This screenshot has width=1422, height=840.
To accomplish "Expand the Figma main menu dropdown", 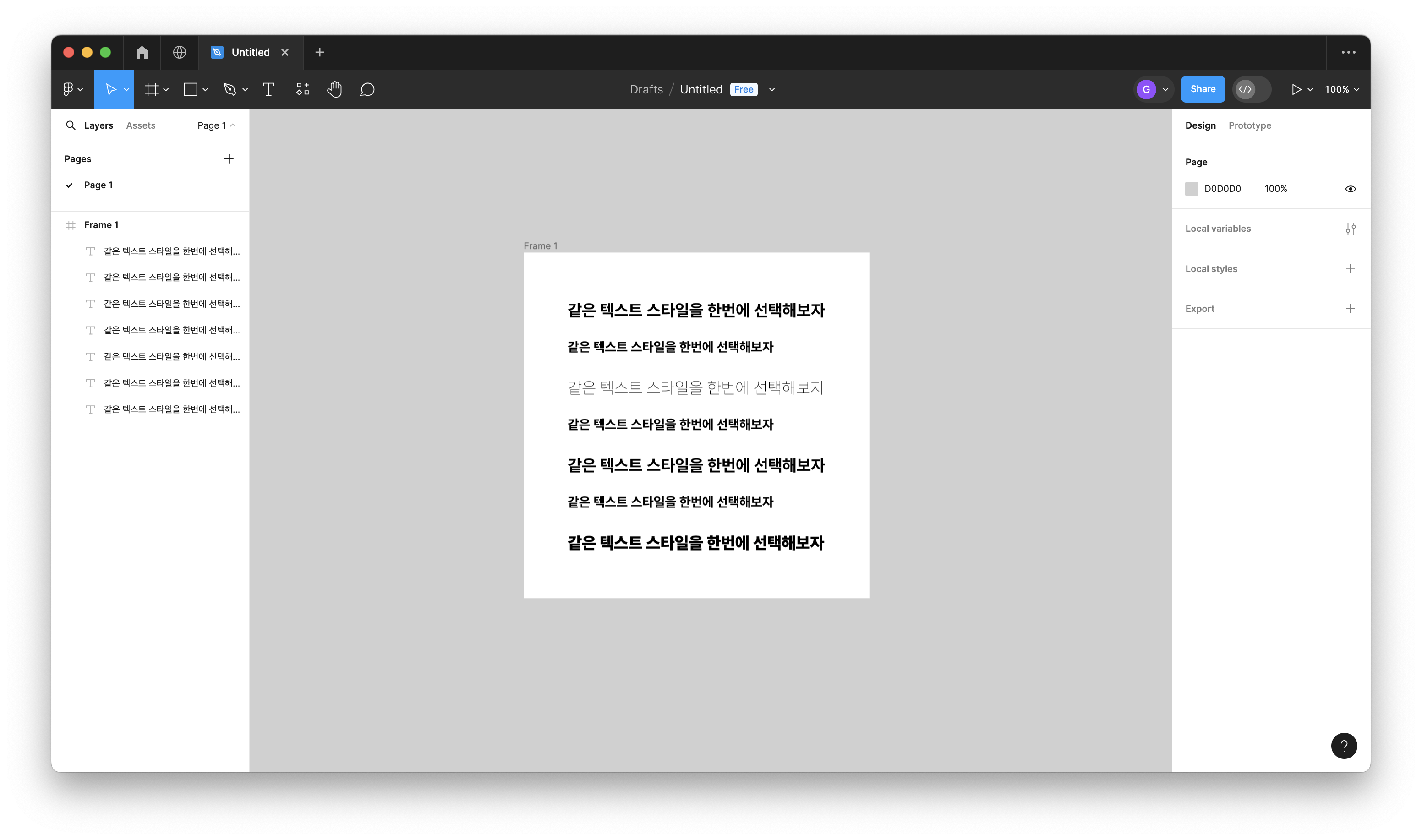I will 72,89.
